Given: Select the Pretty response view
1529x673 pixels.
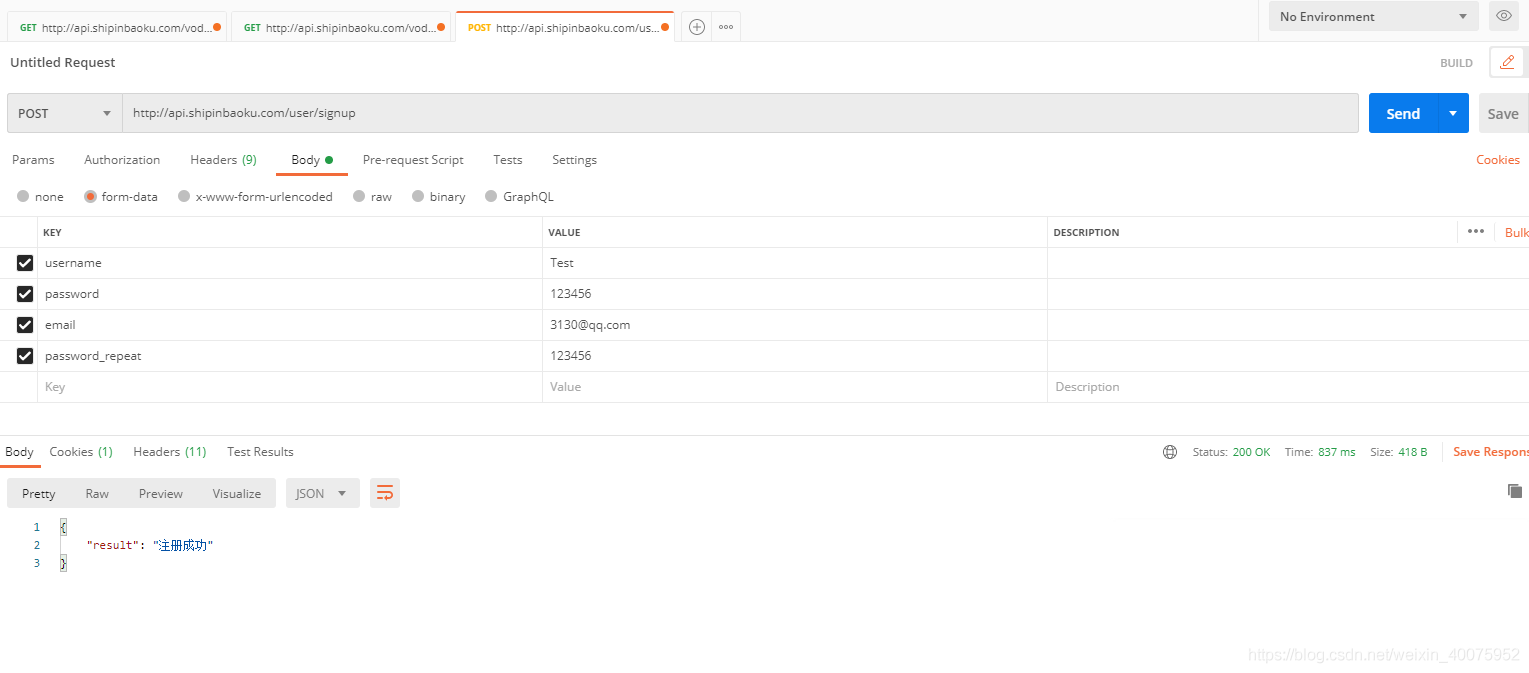Looking at the screenshot, I should click(39, 493).
